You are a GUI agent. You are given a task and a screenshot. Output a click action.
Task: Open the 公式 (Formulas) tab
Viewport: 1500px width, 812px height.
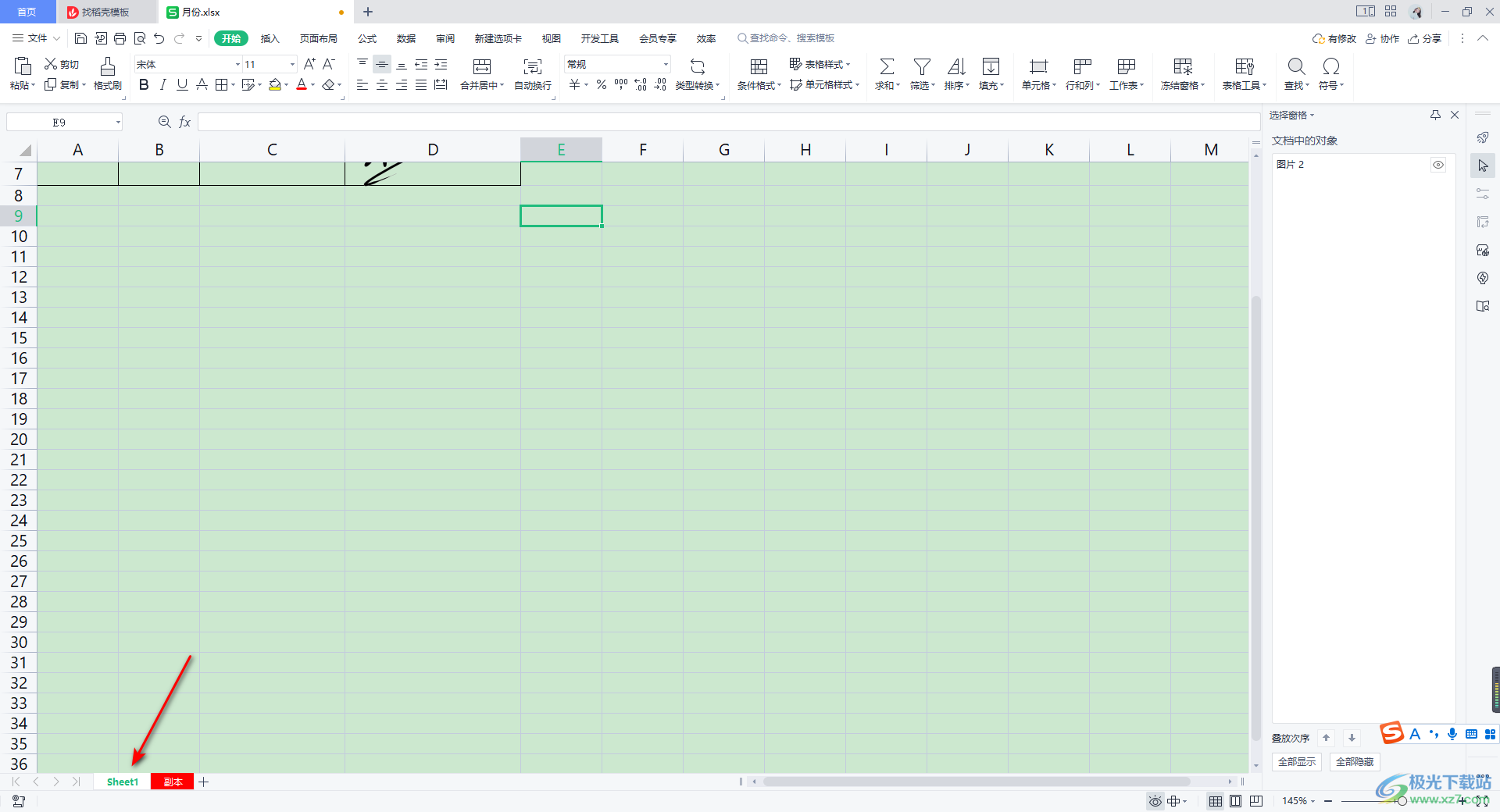pos(367,38)
